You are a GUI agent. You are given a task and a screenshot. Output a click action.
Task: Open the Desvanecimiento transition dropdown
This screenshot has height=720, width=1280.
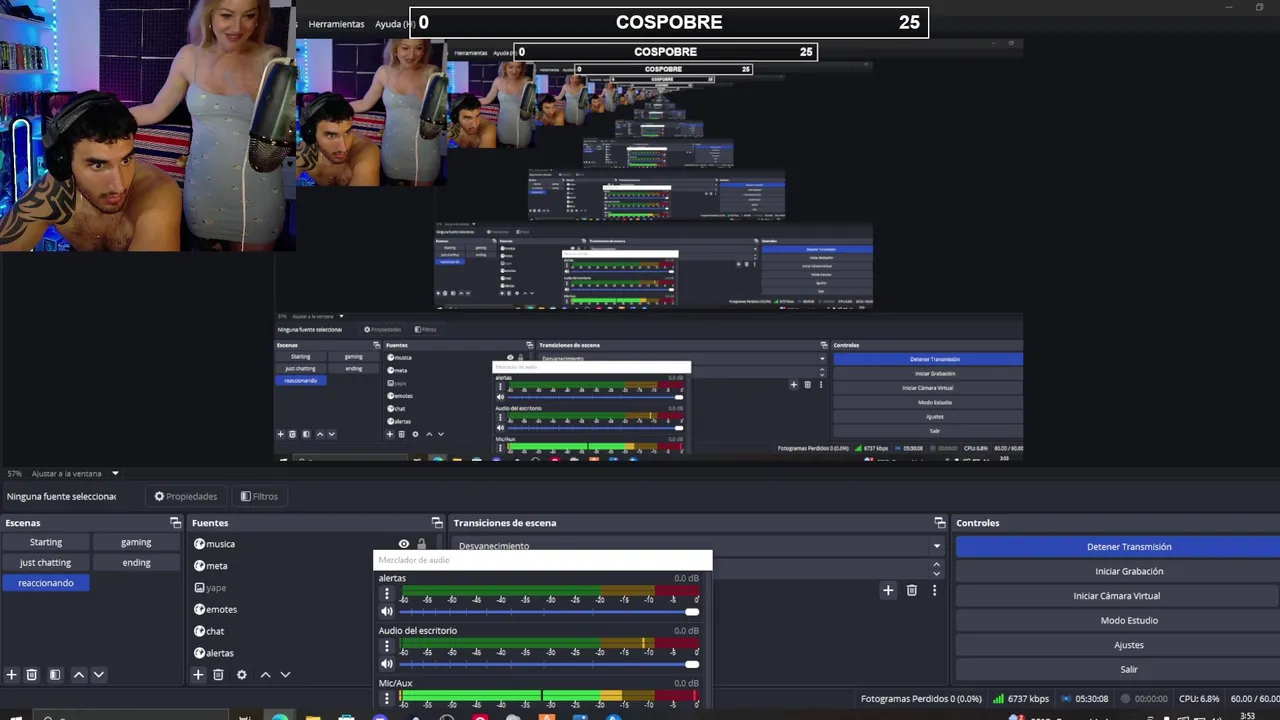[699, 546]
